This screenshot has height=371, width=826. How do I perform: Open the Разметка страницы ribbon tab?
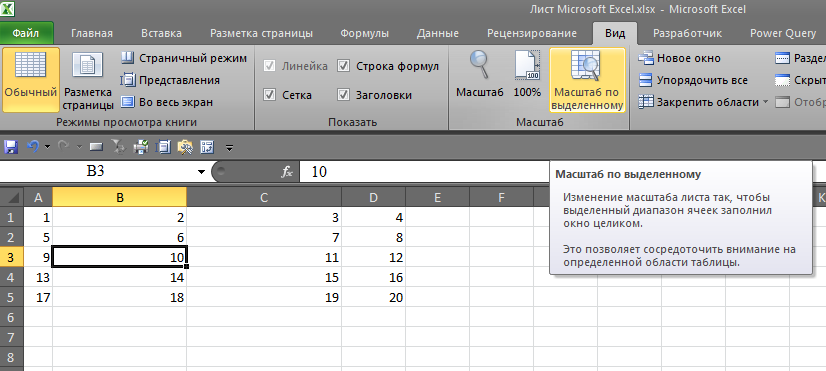point(261,33)
